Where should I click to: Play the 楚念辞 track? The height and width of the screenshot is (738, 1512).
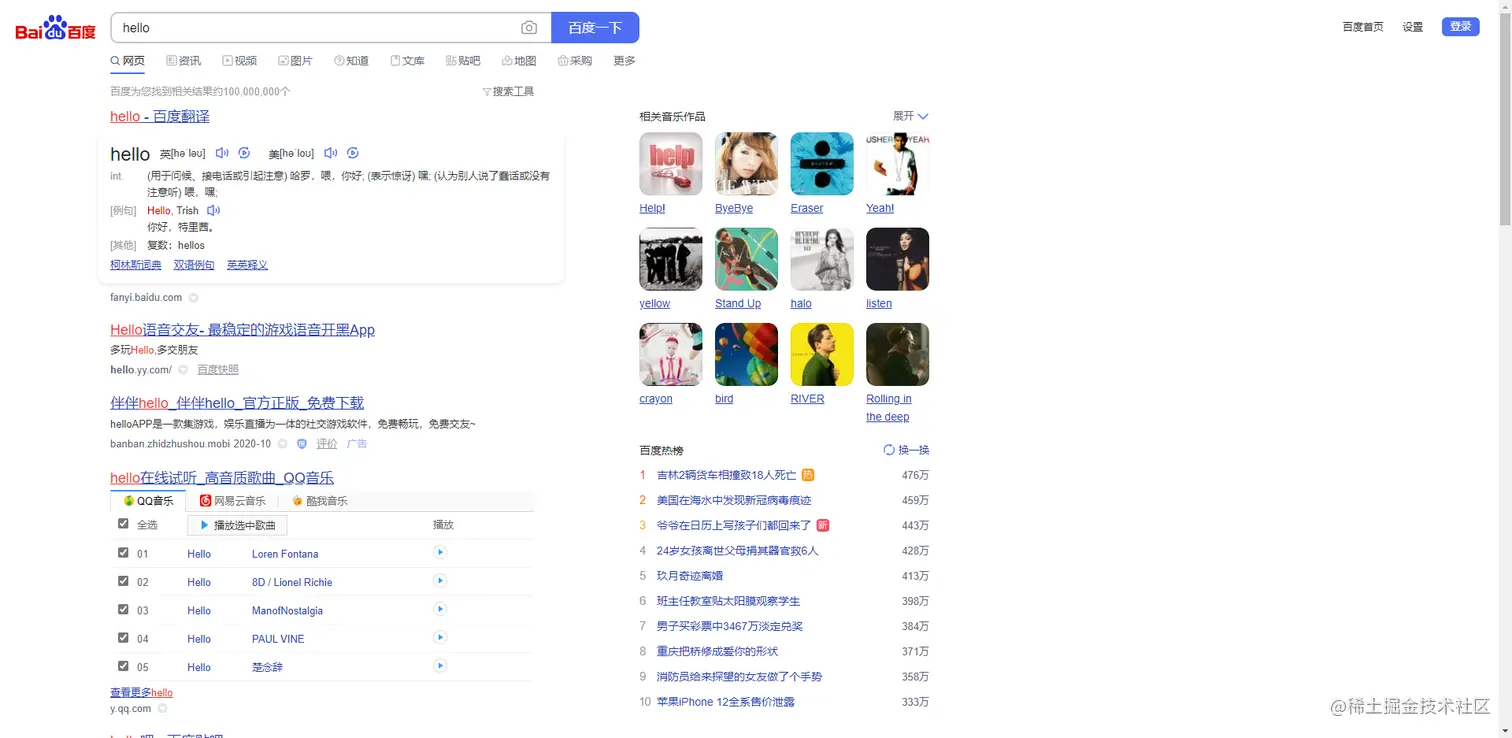click(x=439, y=665)
